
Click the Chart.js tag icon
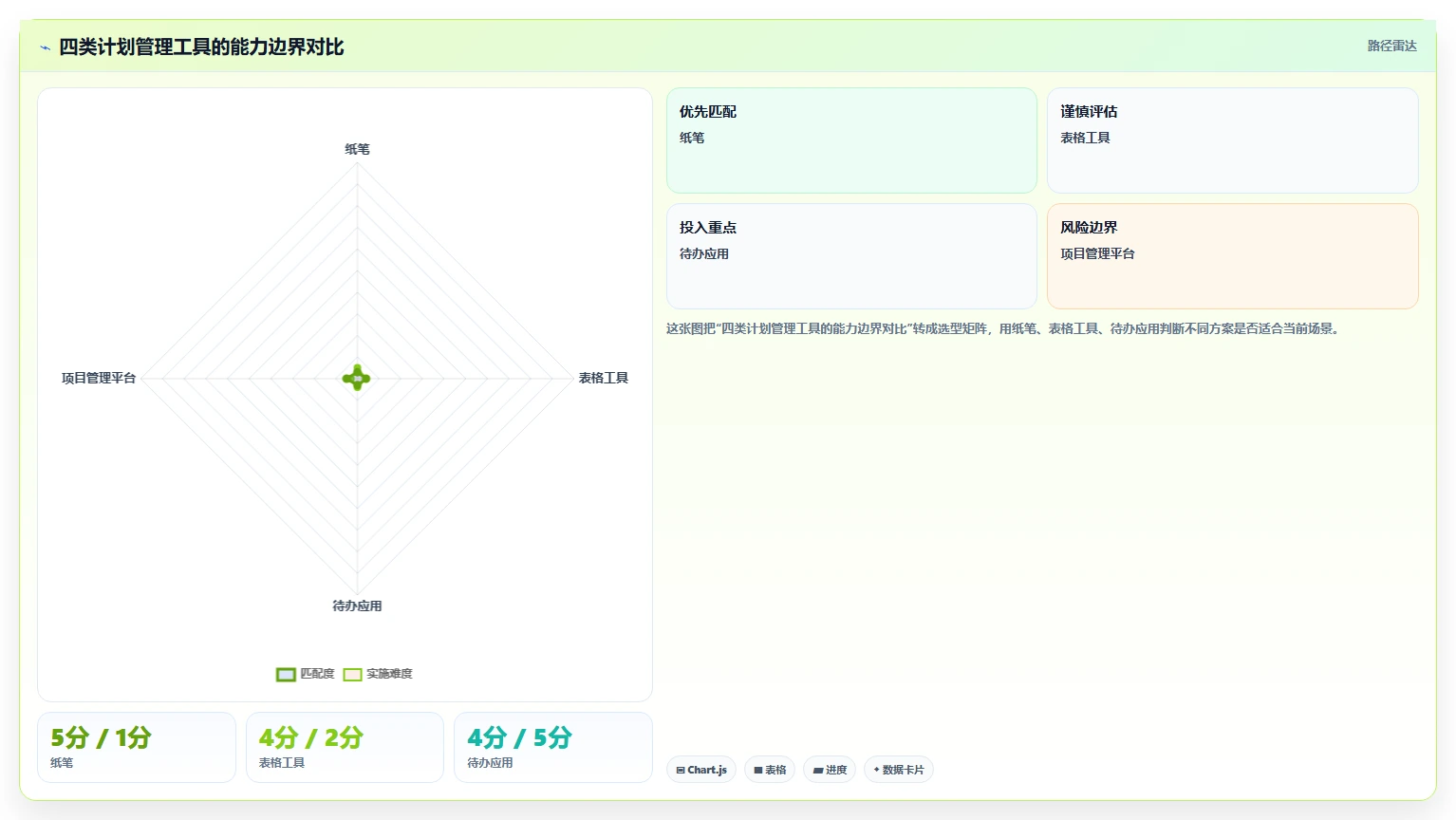[681, 770]
